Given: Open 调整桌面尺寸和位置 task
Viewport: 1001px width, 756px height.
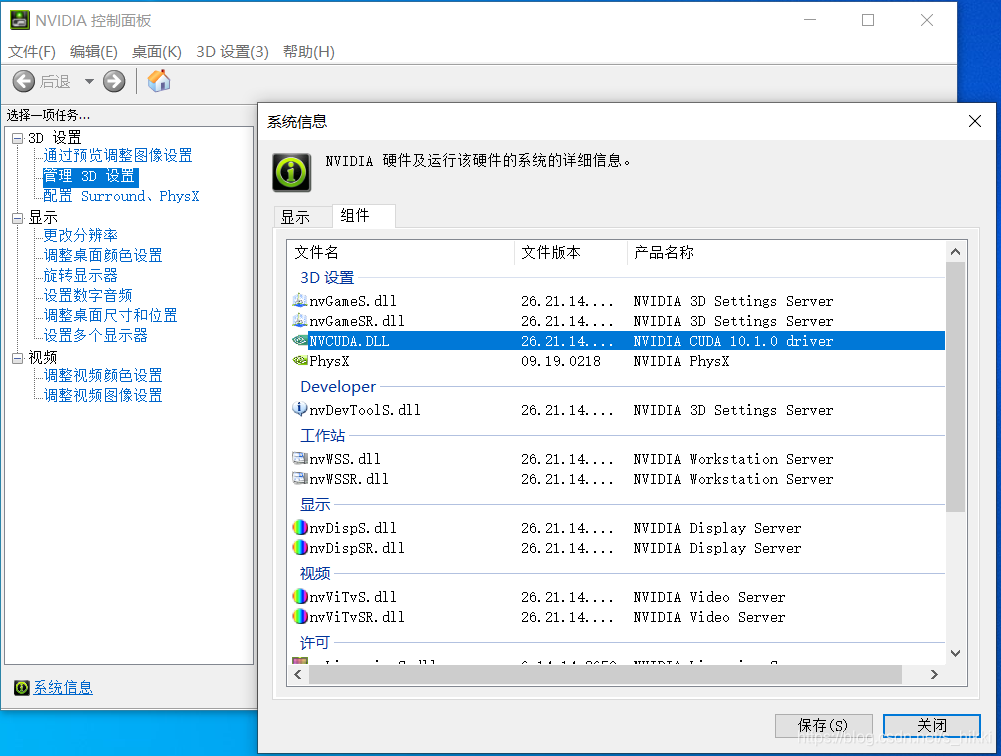Looking at the screenshot, I should click(x=110, y=315).
